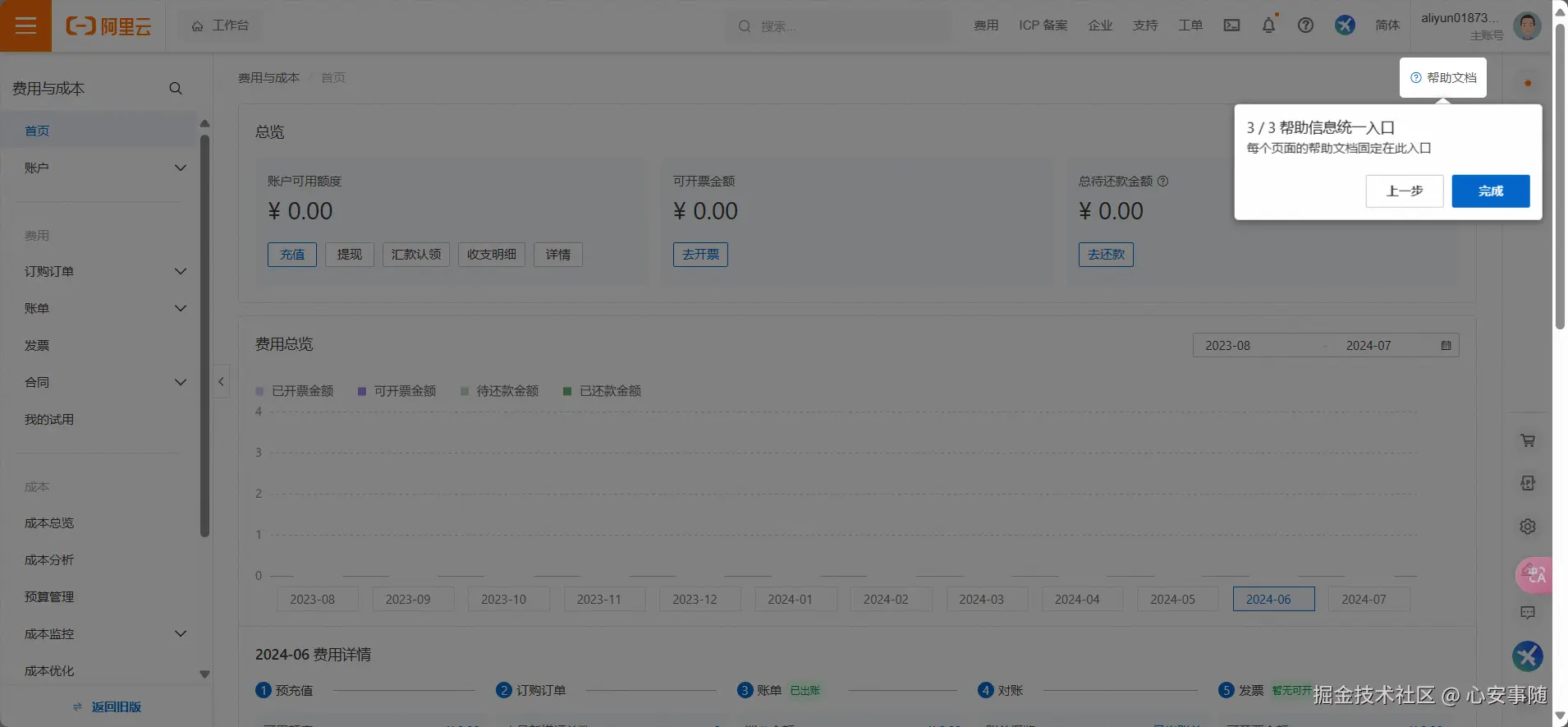This screenshot has height=727, width=1568.
Task: Select the 2024-07 month marker
Action: (x=1369, y=599)
